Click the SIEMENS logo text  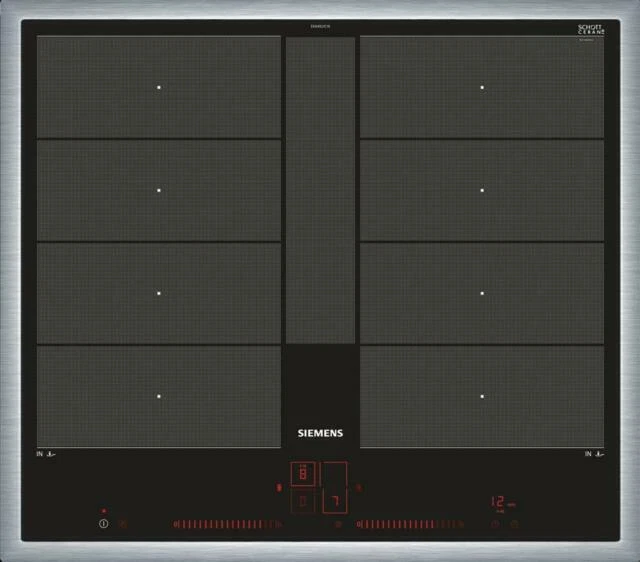(x=320, y=433)
